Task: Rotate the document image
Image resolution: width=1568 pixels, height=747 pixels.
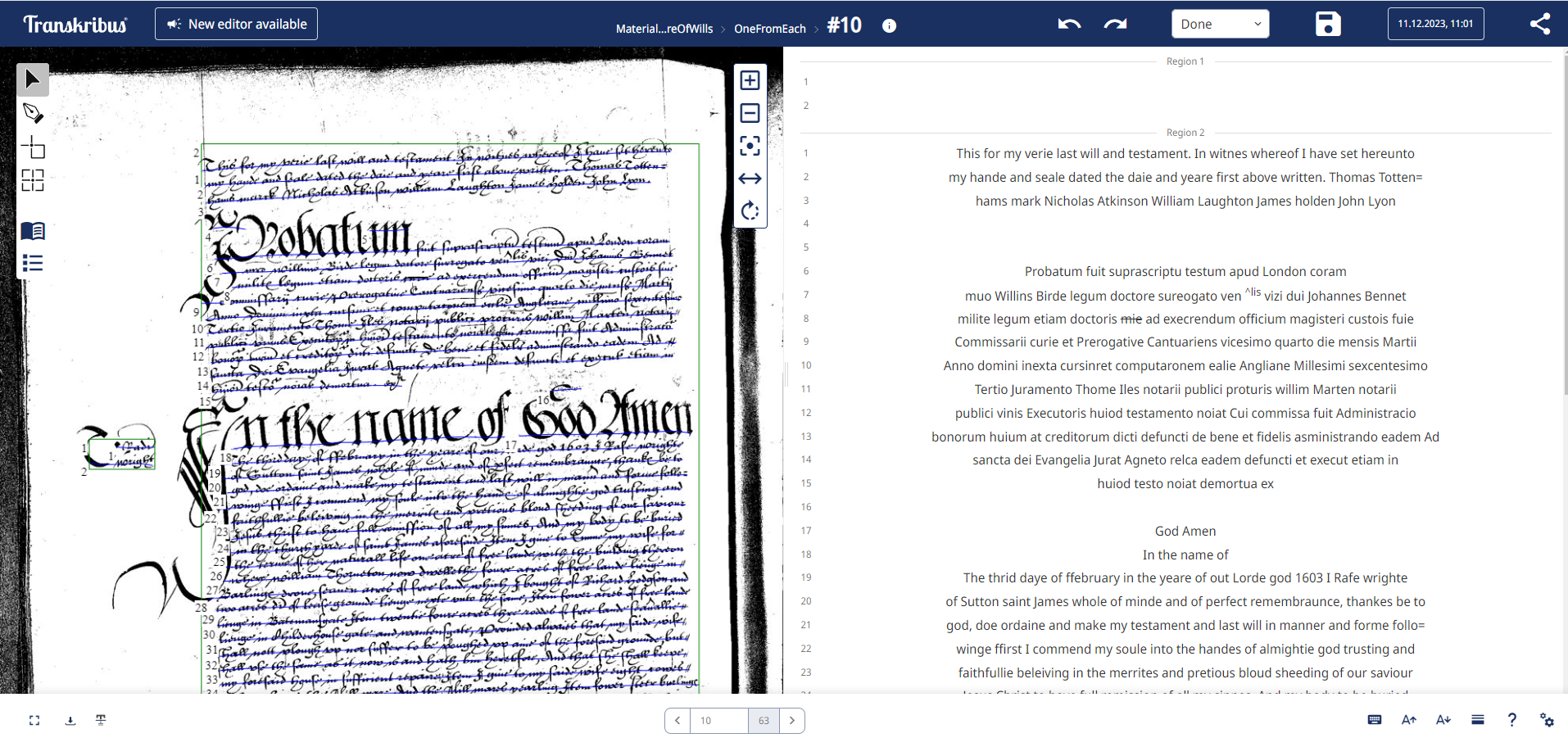Action: click(749, 211)
